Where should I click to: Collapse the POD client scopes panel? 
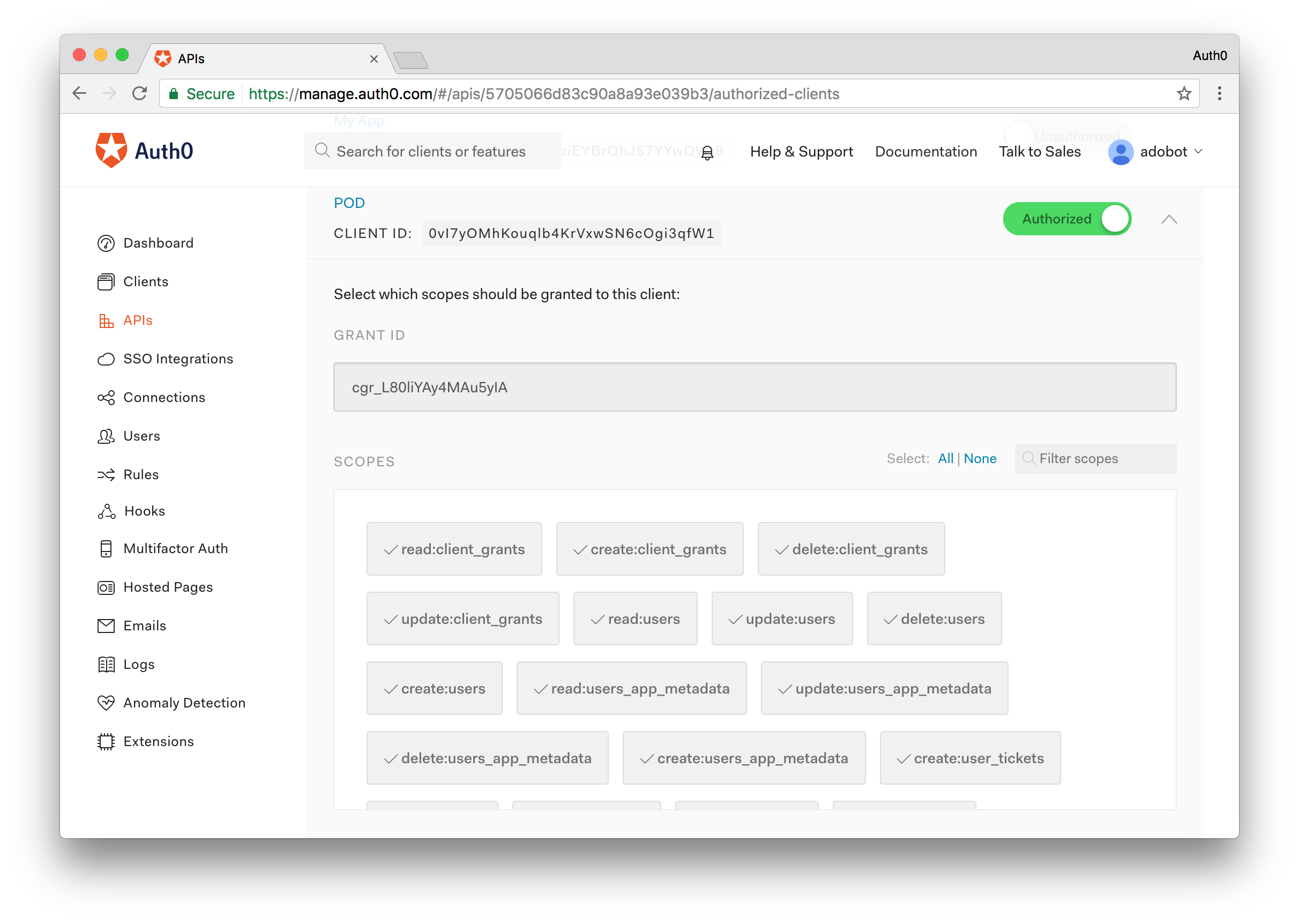pos(1169,220)
